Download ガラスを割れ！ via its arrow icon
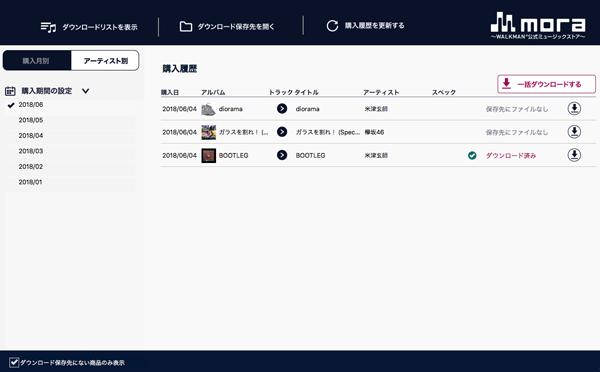600x372 pixels. pyautogui.click(x=574, y=132)
